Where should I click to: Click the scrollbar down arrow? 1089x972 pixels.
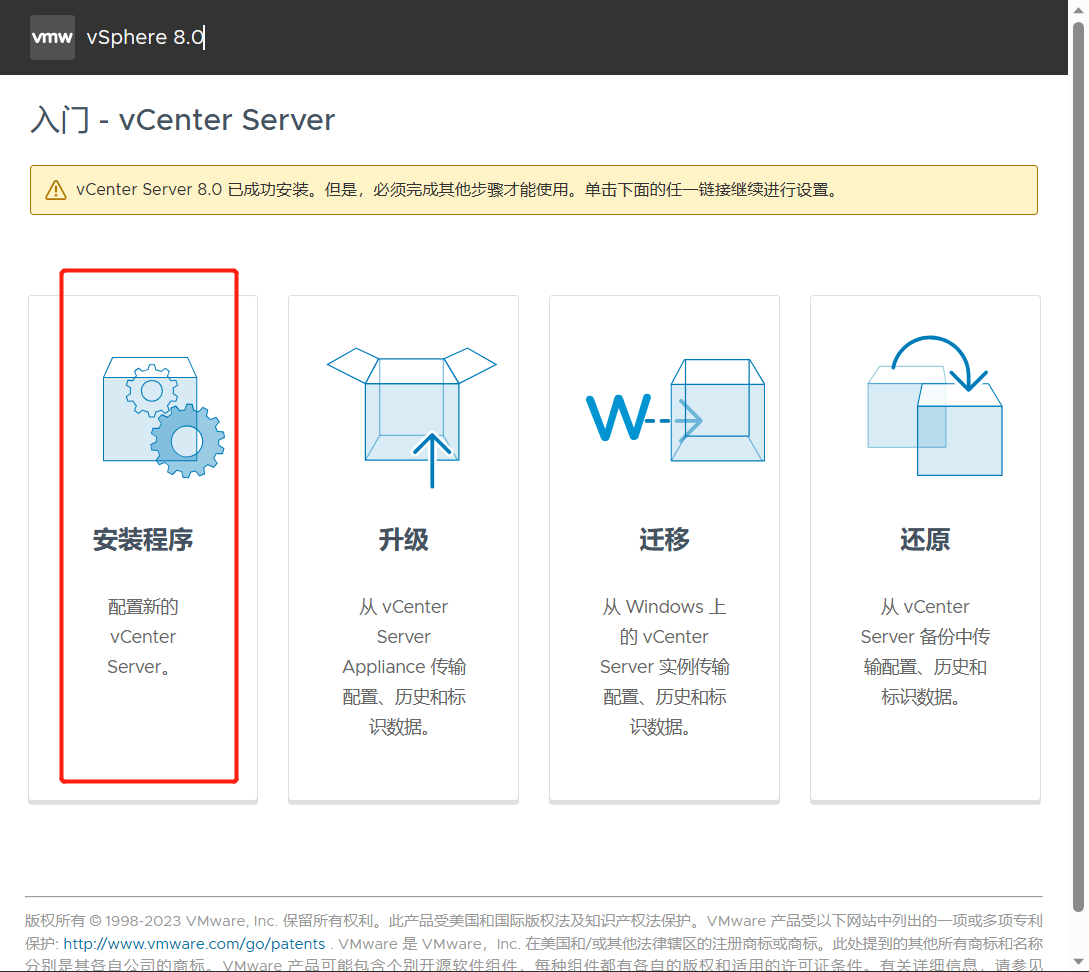tap(1078, 963)
